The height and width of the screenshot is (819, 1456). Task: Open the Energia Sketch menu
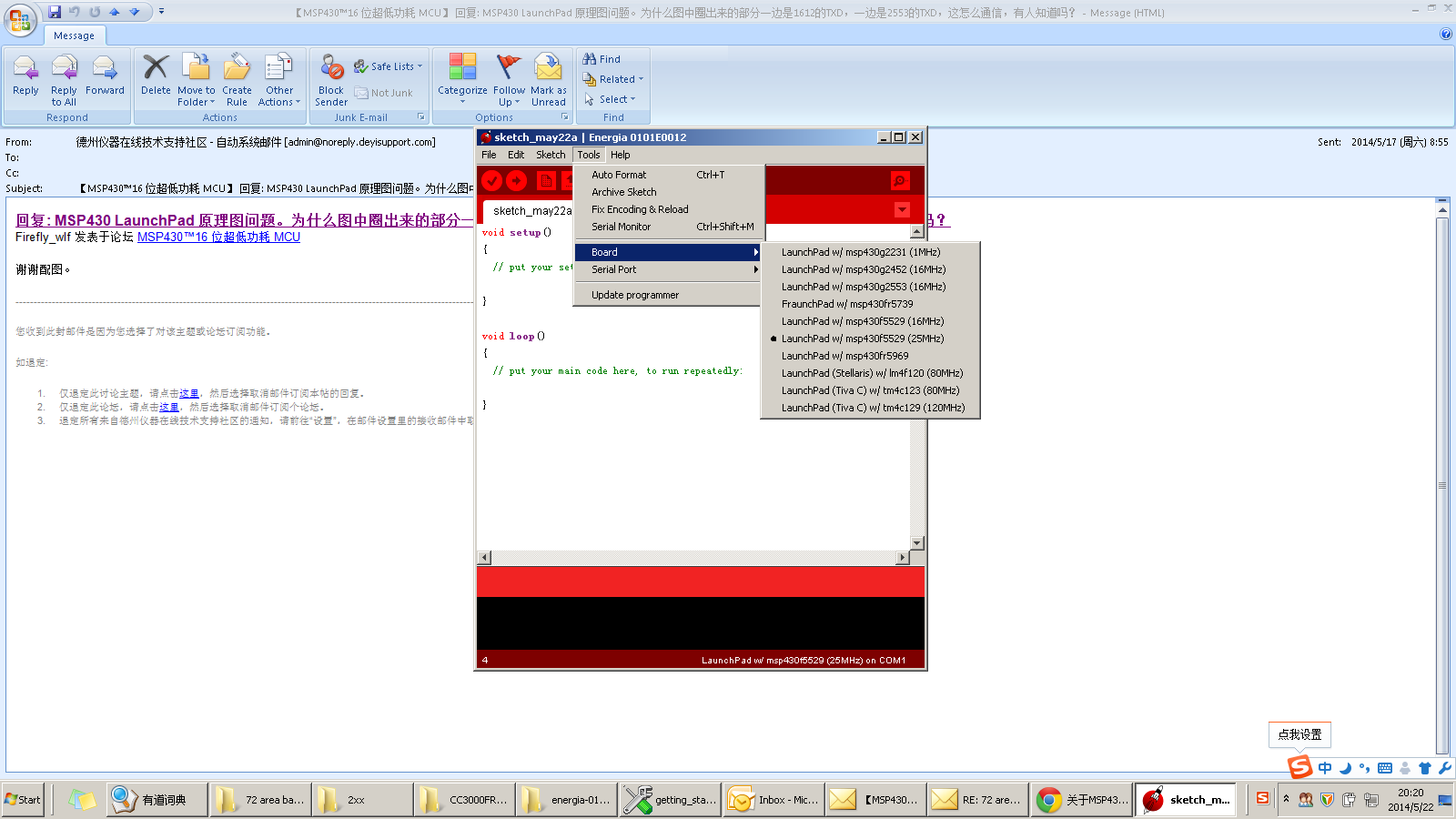tap(551, 155)
